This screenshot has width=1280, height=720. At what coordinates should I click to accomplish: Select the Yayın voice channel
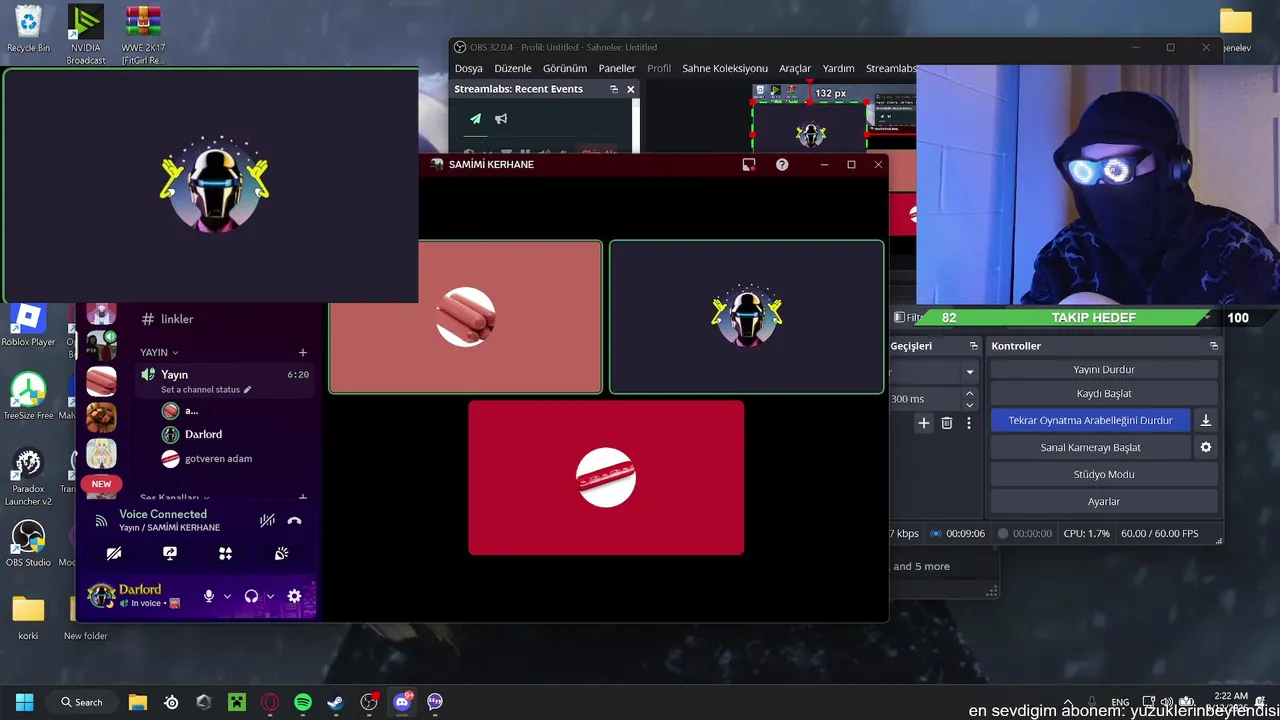click(x=226, y=380)
